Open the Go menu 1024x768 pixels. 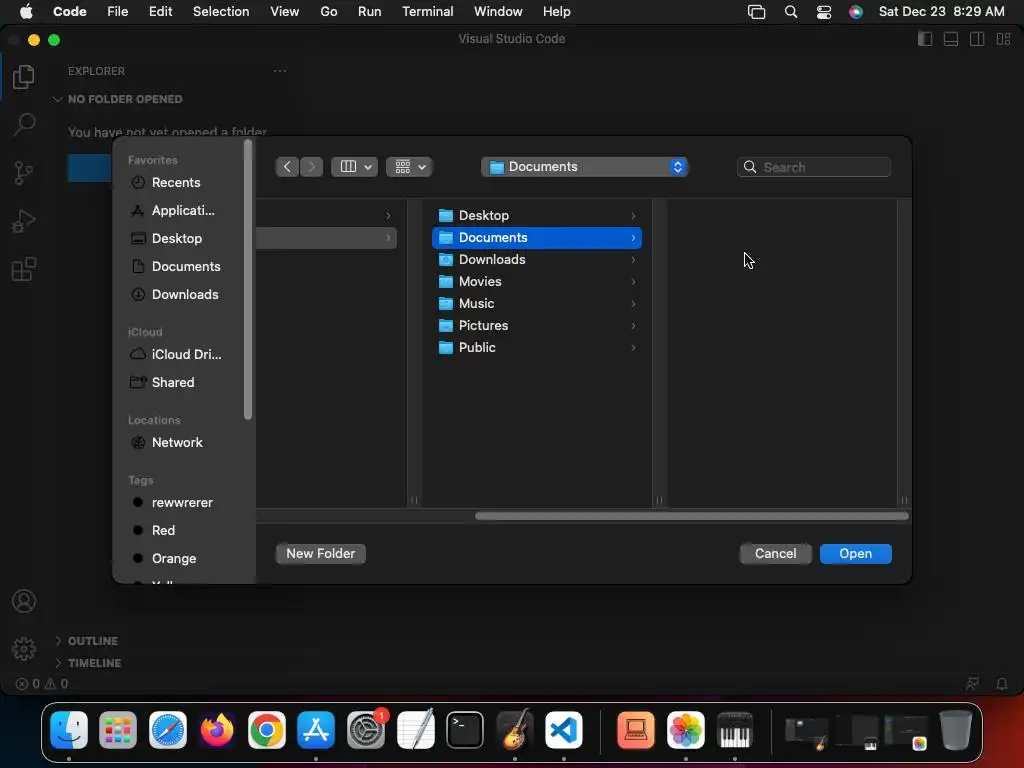[x=328, y=12]
